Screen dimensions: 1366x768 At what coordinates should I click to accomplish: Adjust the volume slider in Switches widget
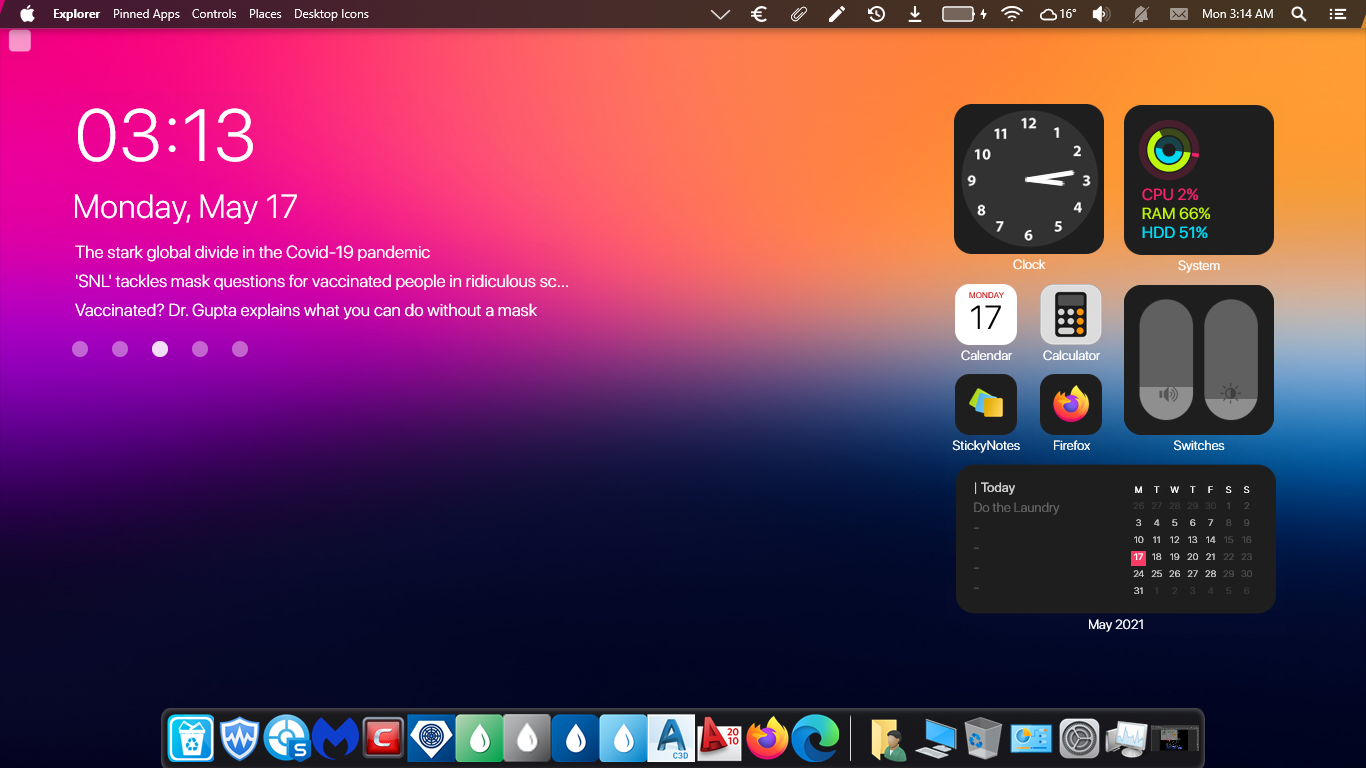[x=1167, y=360]
